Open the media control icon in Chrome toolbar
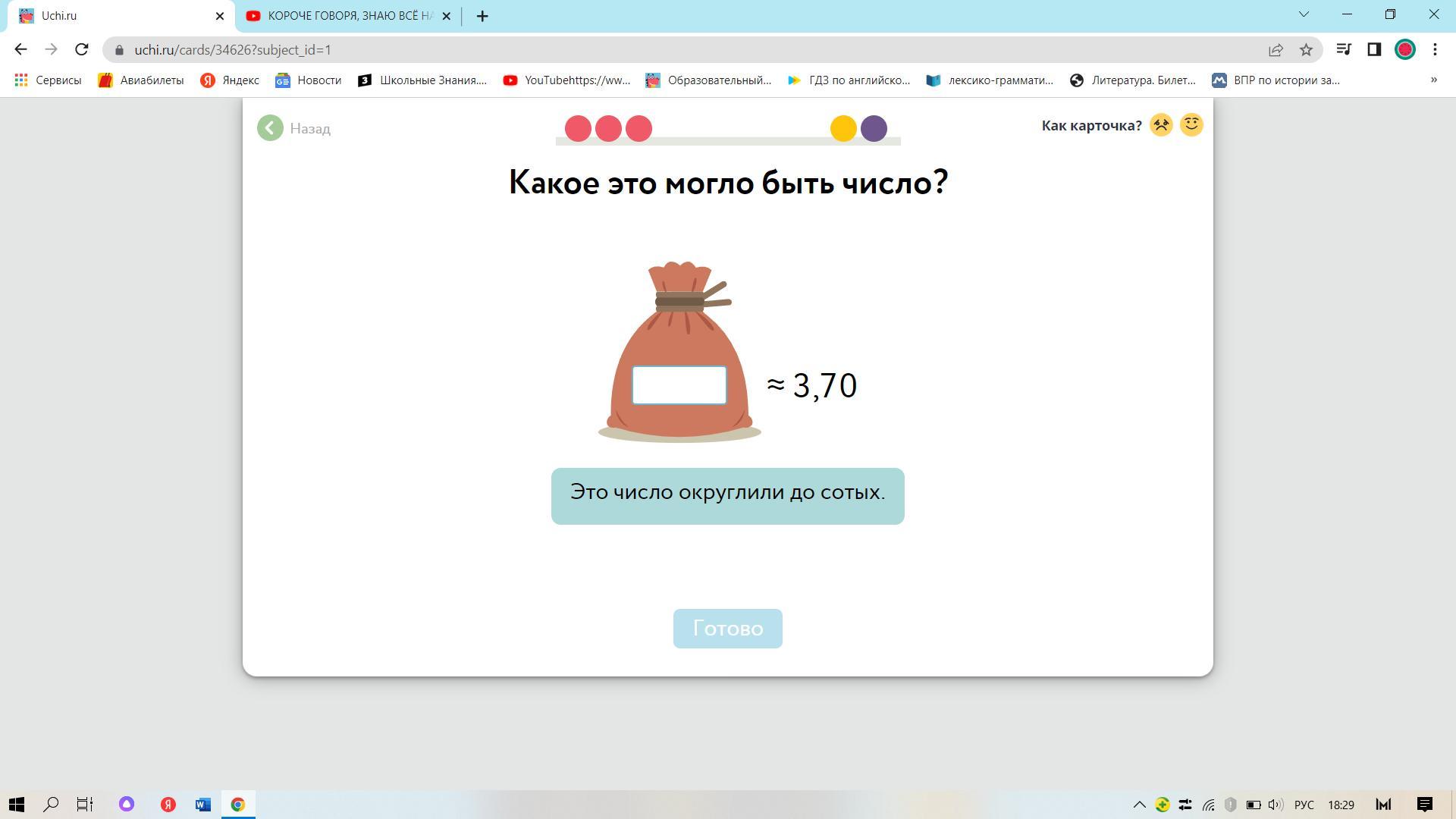The image size is (1456, 819). 1343,50
